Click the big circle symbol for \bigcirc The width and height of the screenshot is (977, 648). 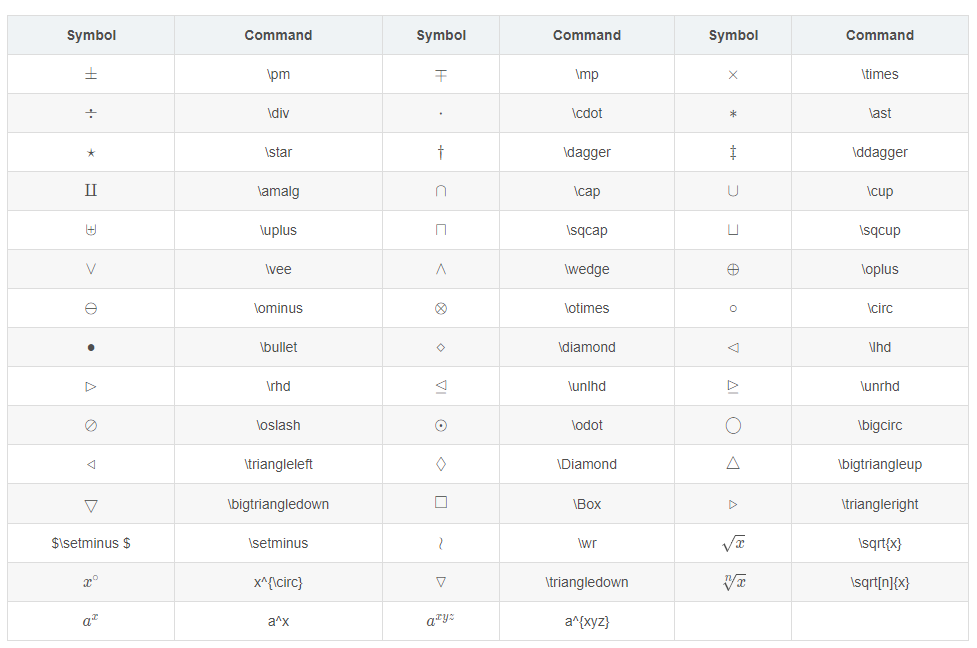point(733,426)
